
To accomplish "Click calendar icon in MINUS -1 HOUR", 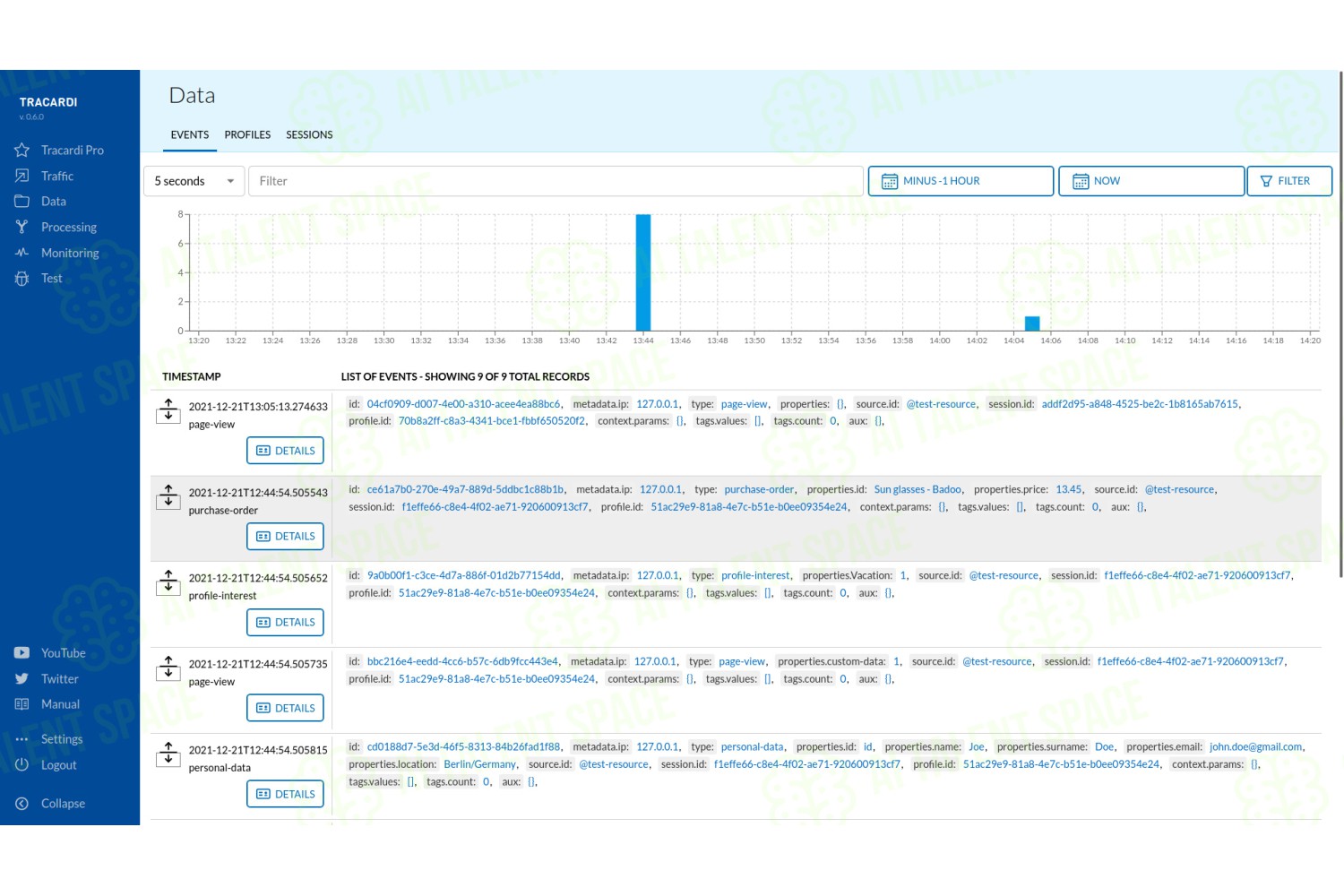I will [x=890, y=181].
